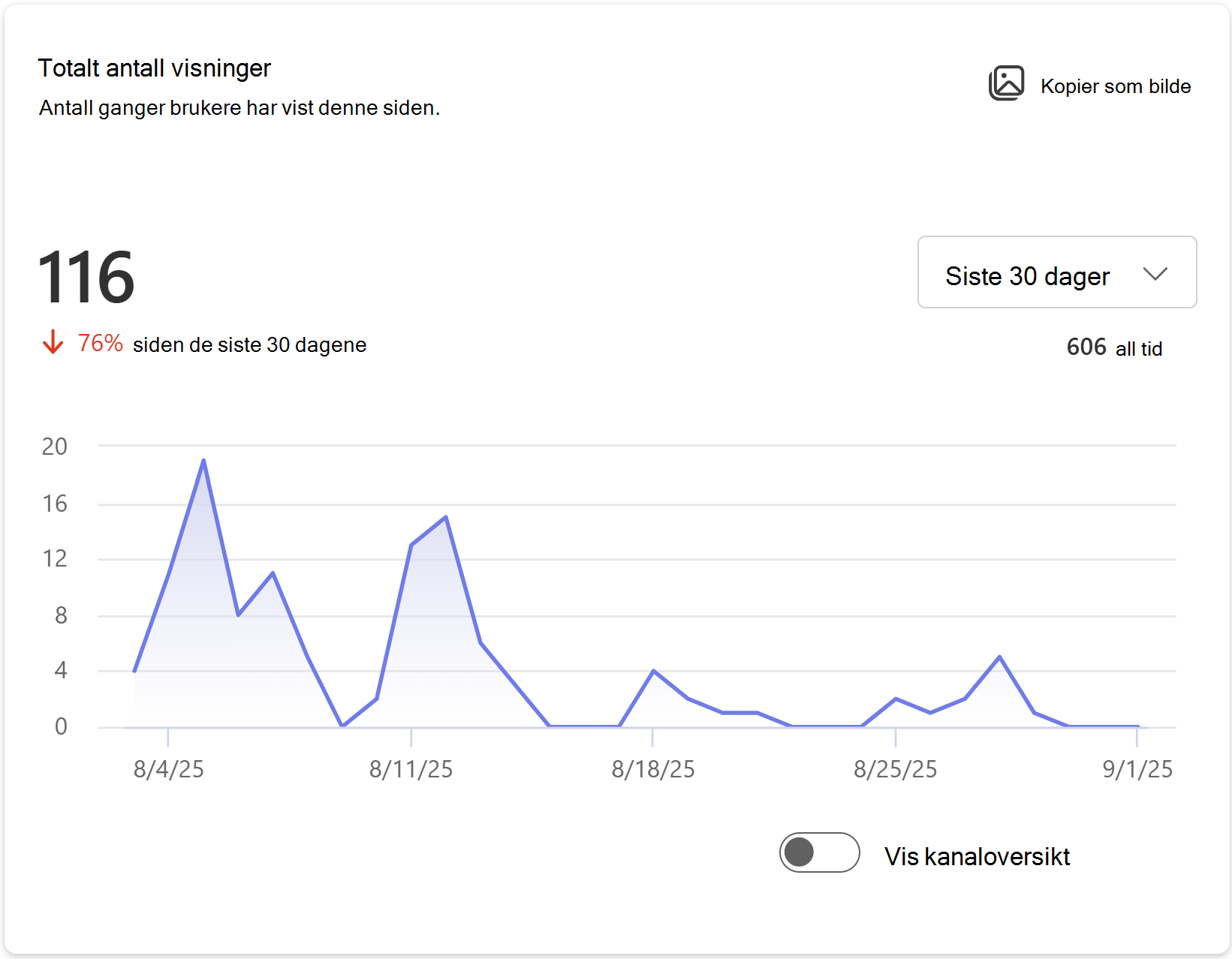Click the 116 total views number
1232x959 pixels.
click(x=86, y=278)
